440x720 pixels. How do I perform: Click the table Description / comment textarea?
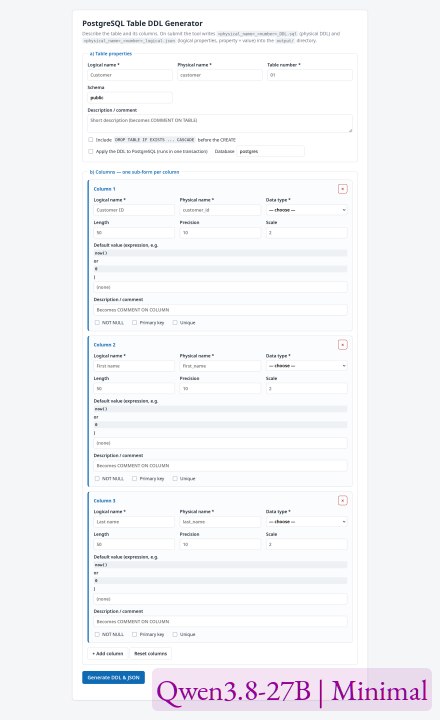pos(220,124)
